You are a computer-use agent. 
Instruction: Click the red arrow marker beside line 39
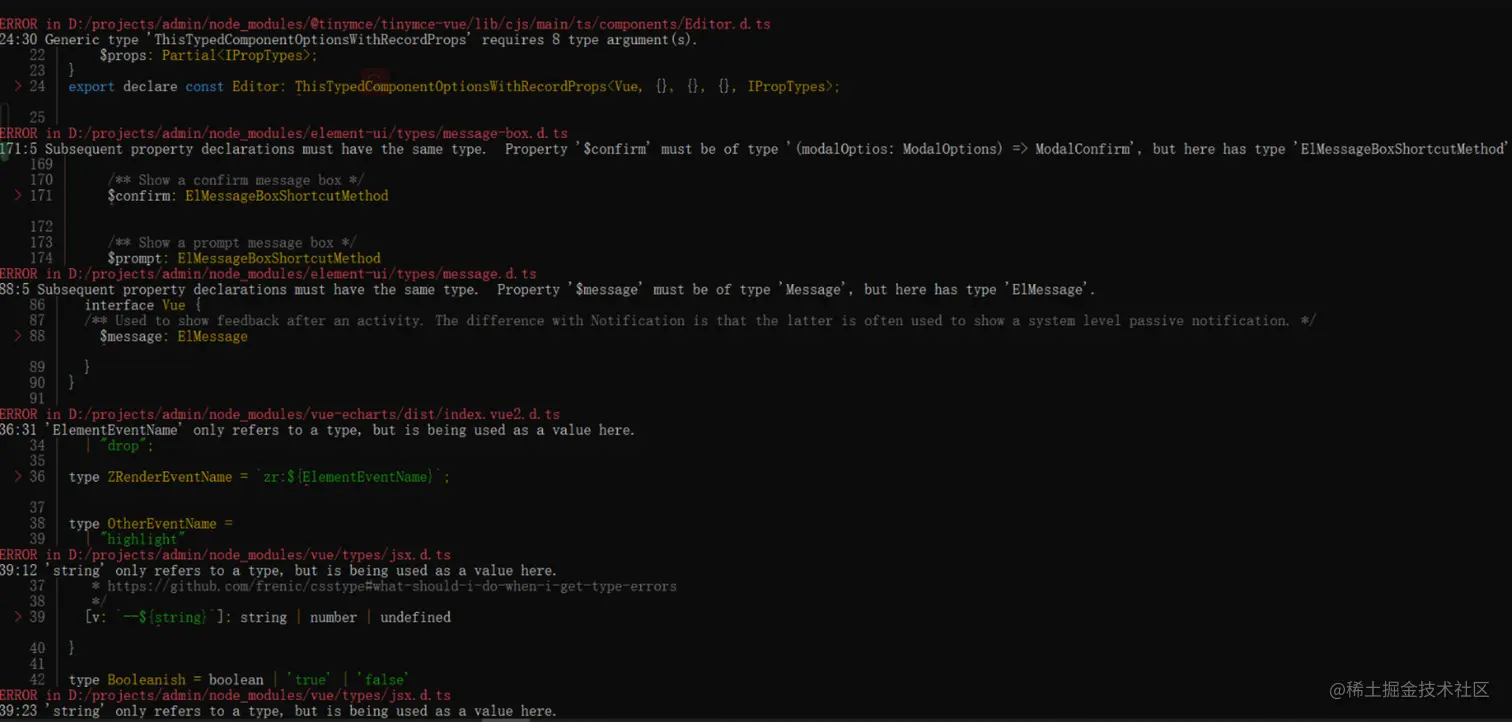coord(18,617)
